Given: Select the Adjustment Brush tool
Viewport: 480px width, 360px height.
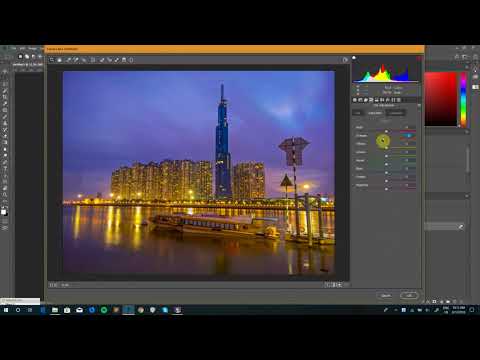Looking at the screenshot, I should tap(116, 60).
